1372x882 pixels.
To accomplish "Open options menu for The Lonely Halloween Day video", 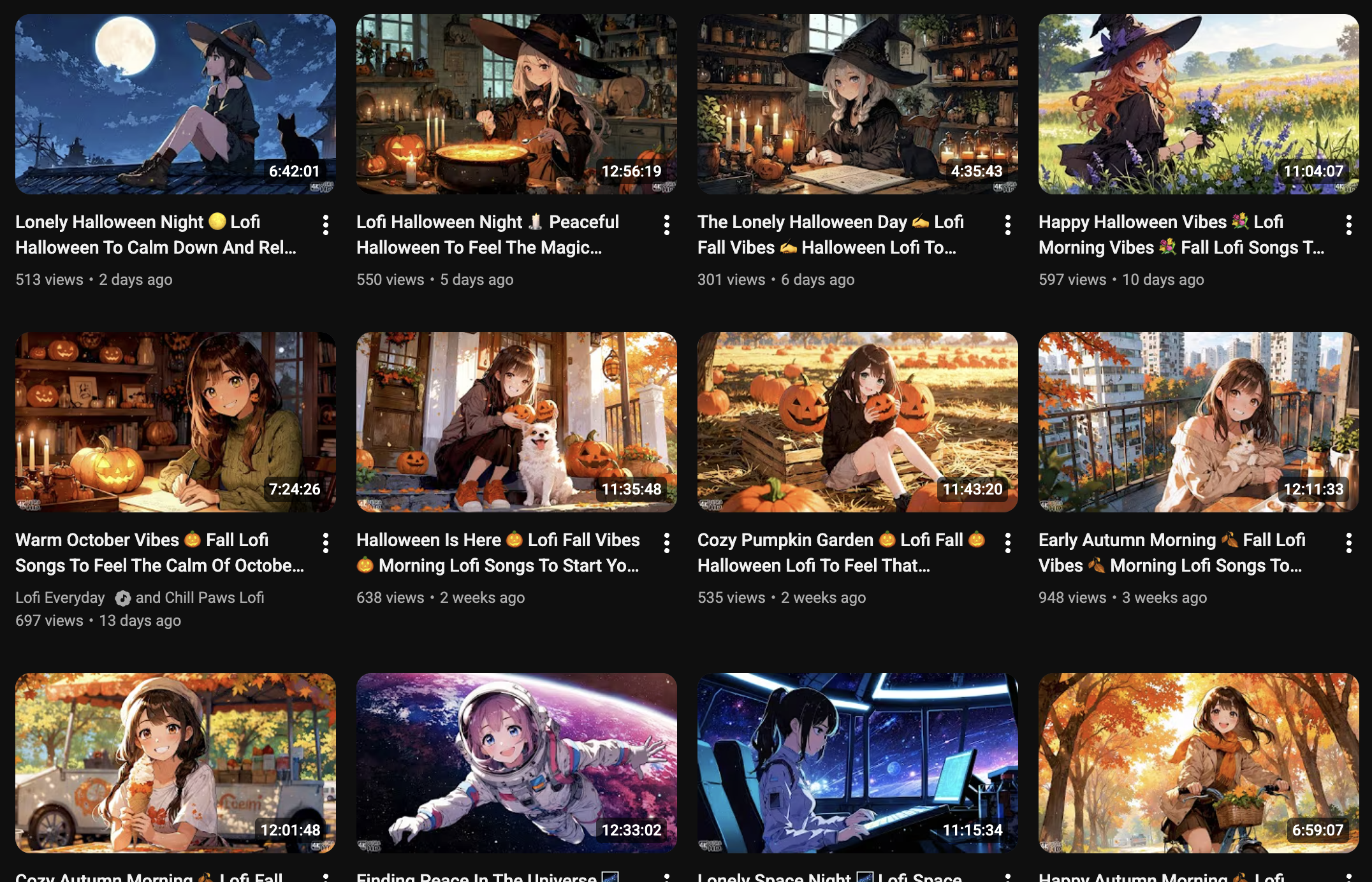I will (x=1008, y=224).
